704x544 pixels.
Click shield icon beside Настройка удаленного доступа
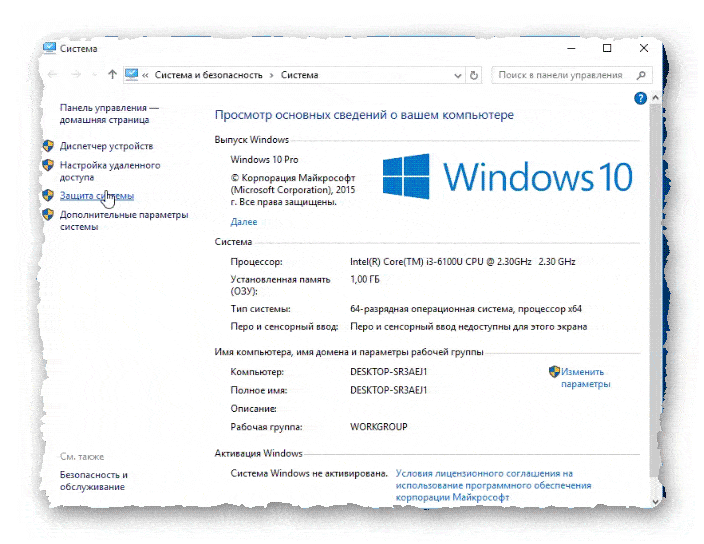(48, 165)
